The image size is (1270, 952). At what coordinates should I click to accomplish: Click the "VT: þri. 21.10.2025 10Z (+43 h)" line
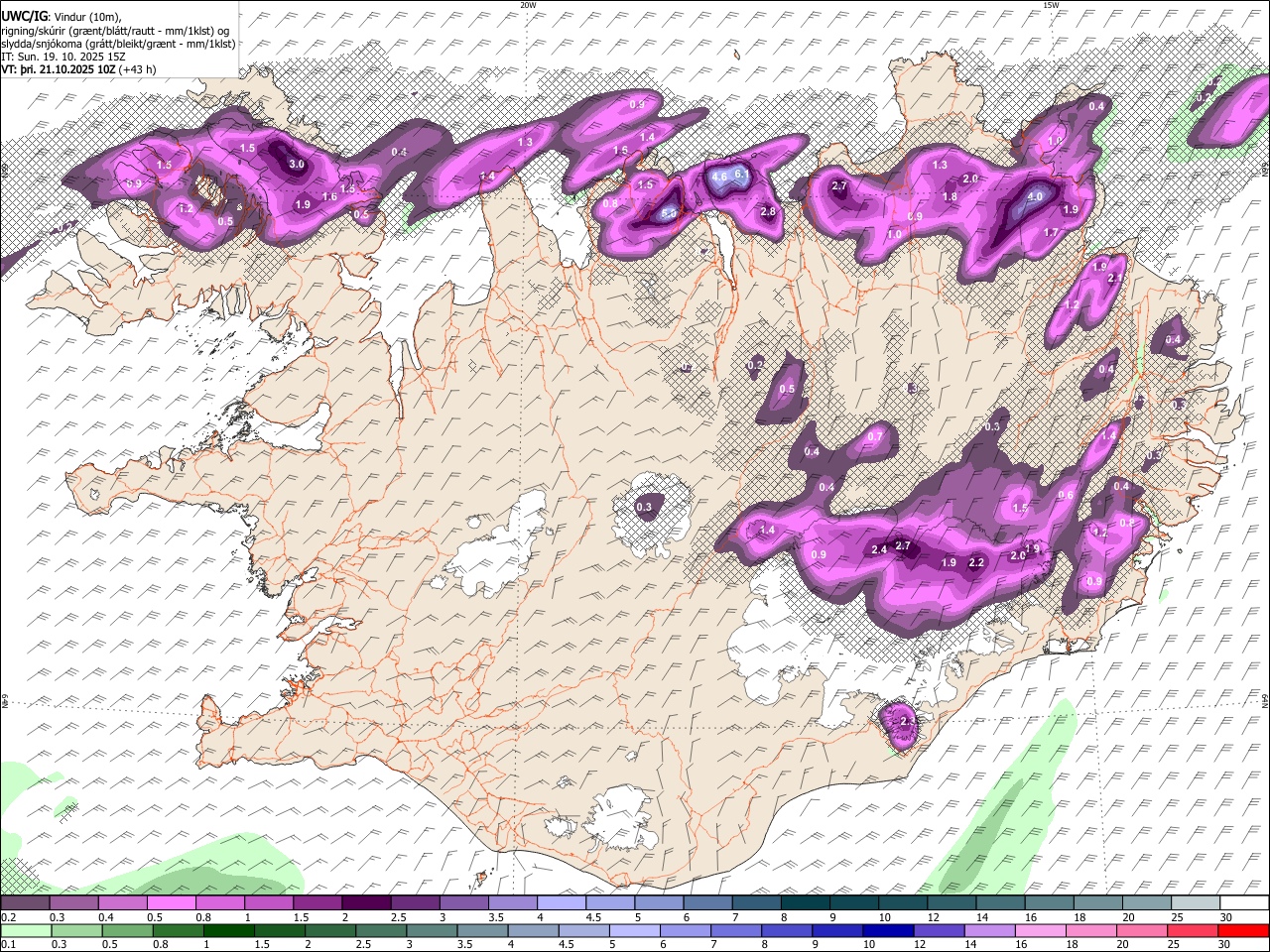(x=78, y=69)
